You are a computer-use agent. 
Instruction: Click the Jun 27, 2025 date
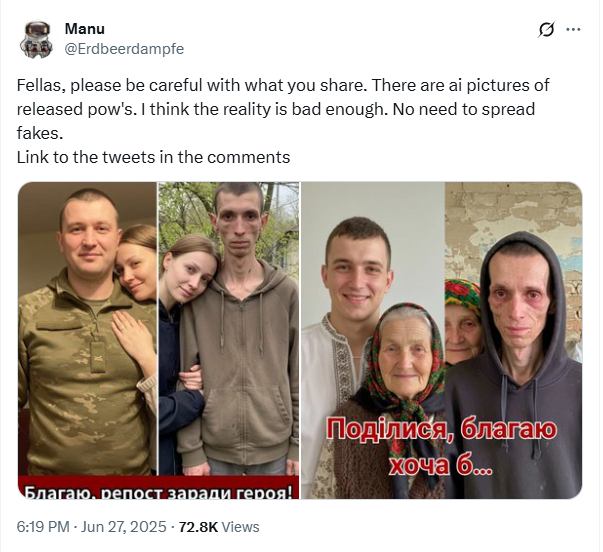coord(123,527)
